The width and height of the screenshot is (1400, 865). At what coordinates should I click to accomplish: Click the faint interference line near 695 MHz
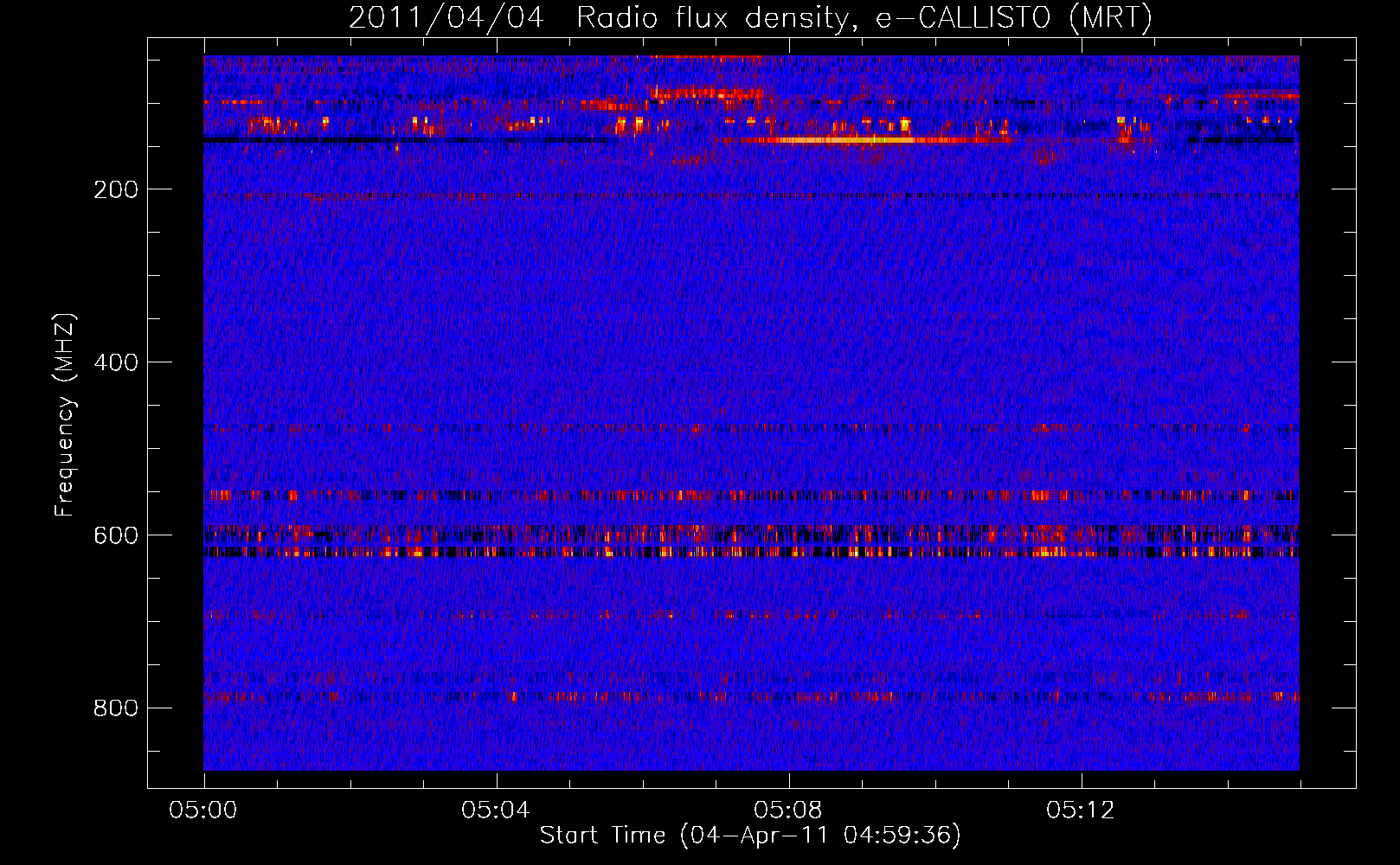[x=751, y=615]
